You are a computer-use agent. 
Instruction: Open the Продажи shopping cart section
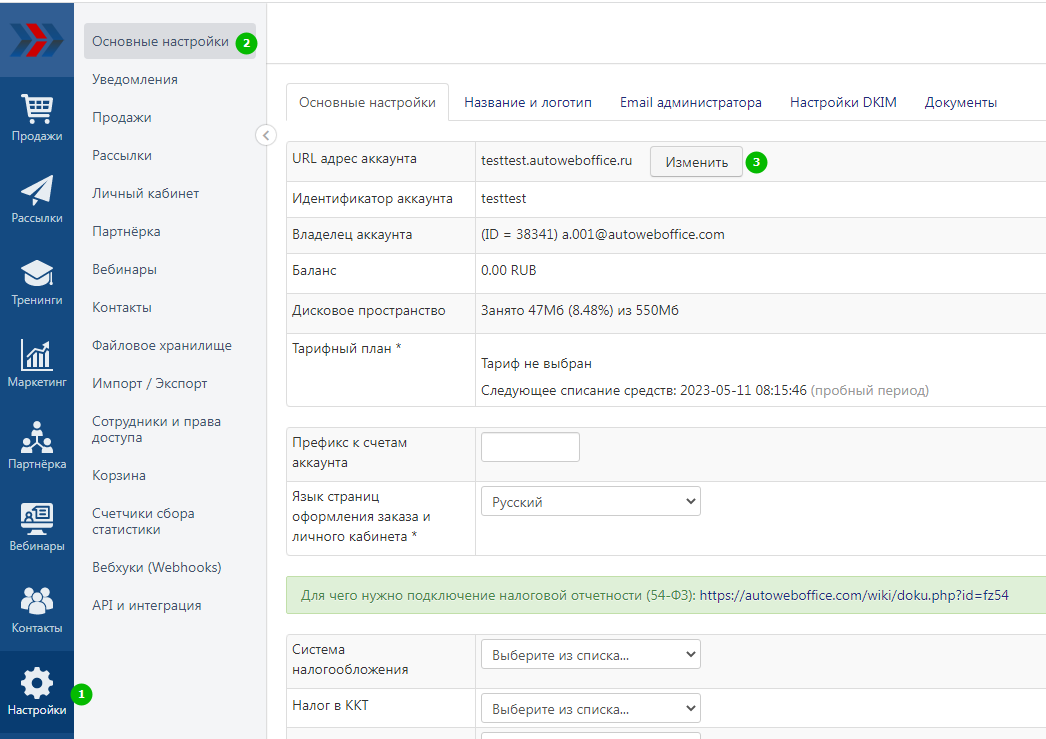coord(37,108)
